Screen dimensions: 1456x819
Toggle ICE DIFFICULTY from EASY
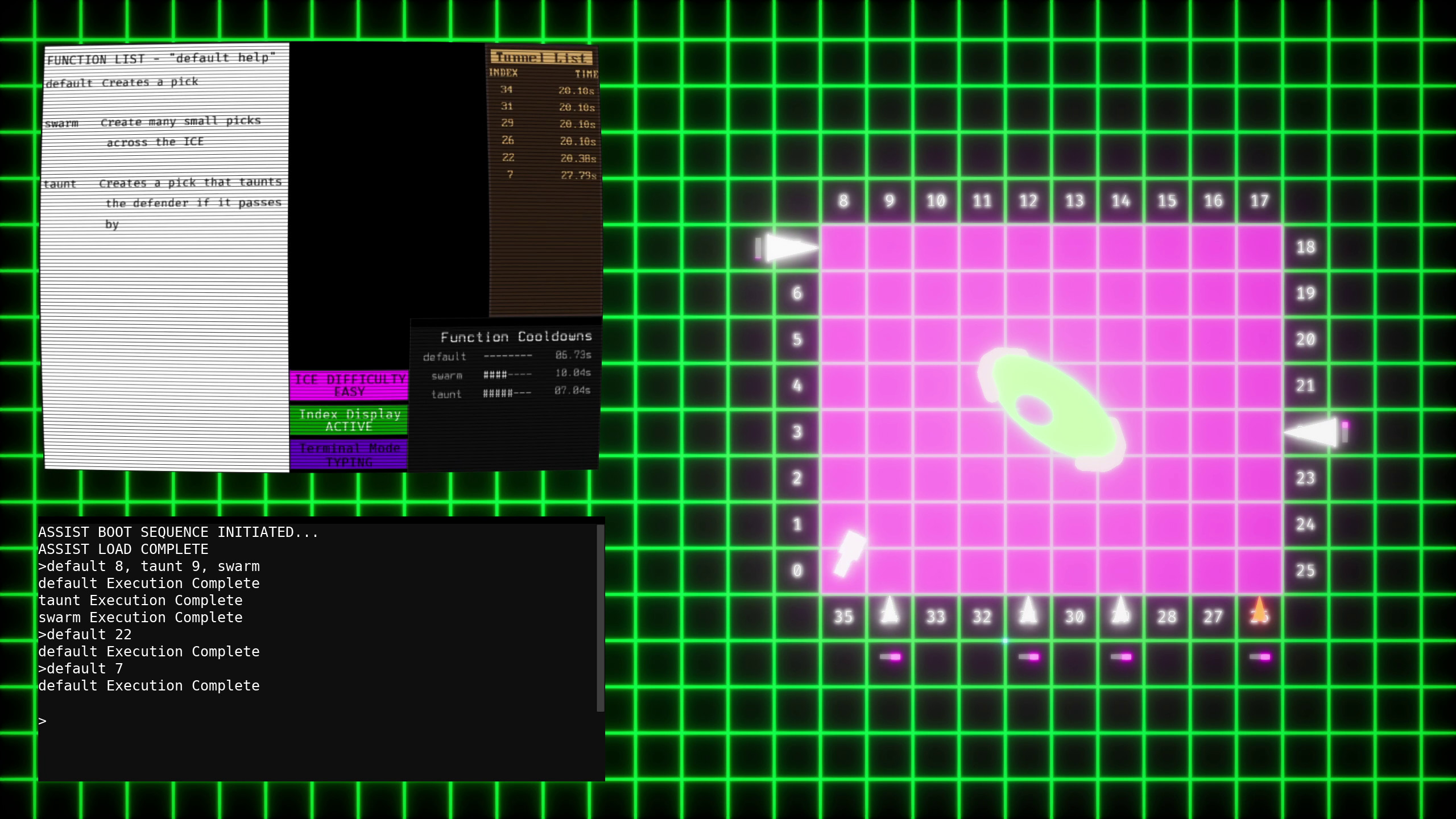(x=349, y=385)
